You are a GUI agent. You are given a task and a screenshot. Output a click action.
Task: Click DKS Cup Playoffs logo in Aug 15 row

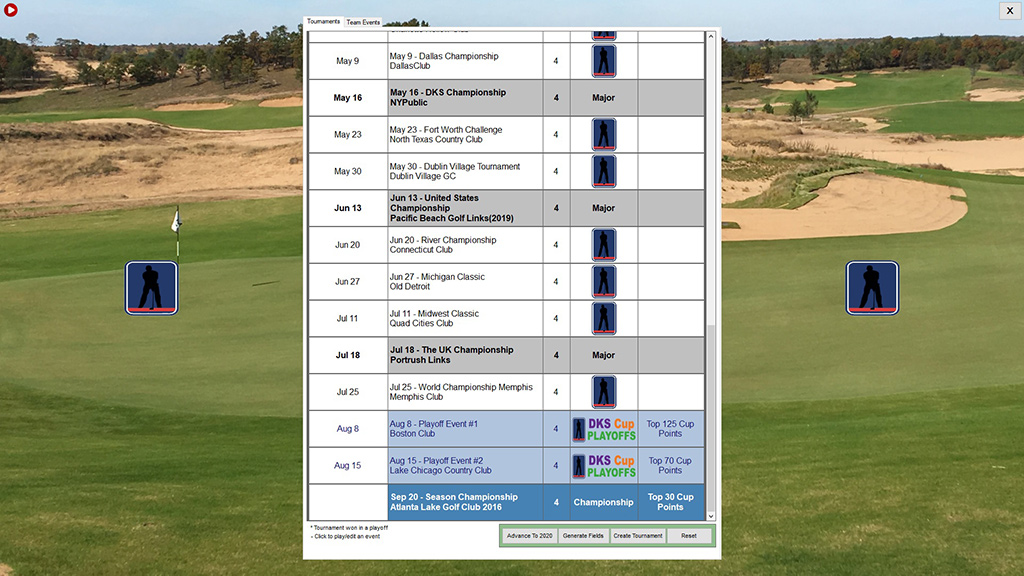coord(603,466)
